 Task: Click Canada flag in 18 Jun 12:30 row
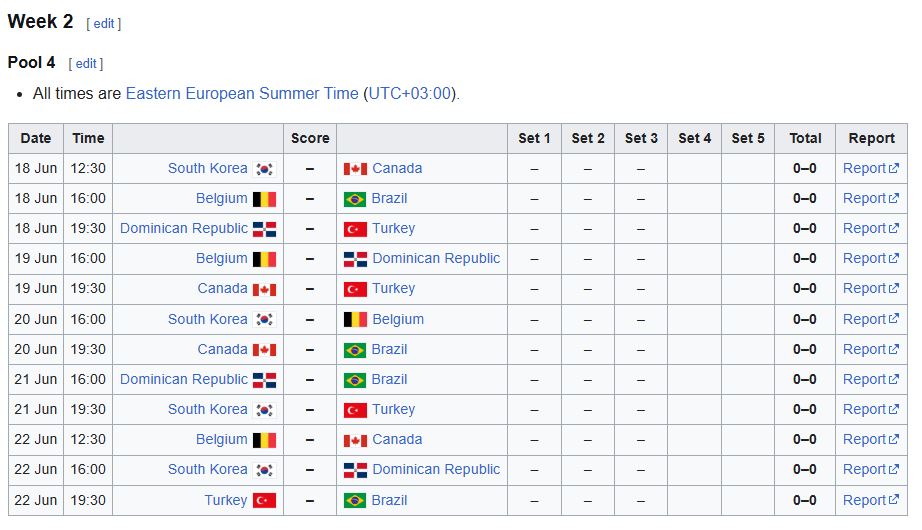tap(355, 169)
